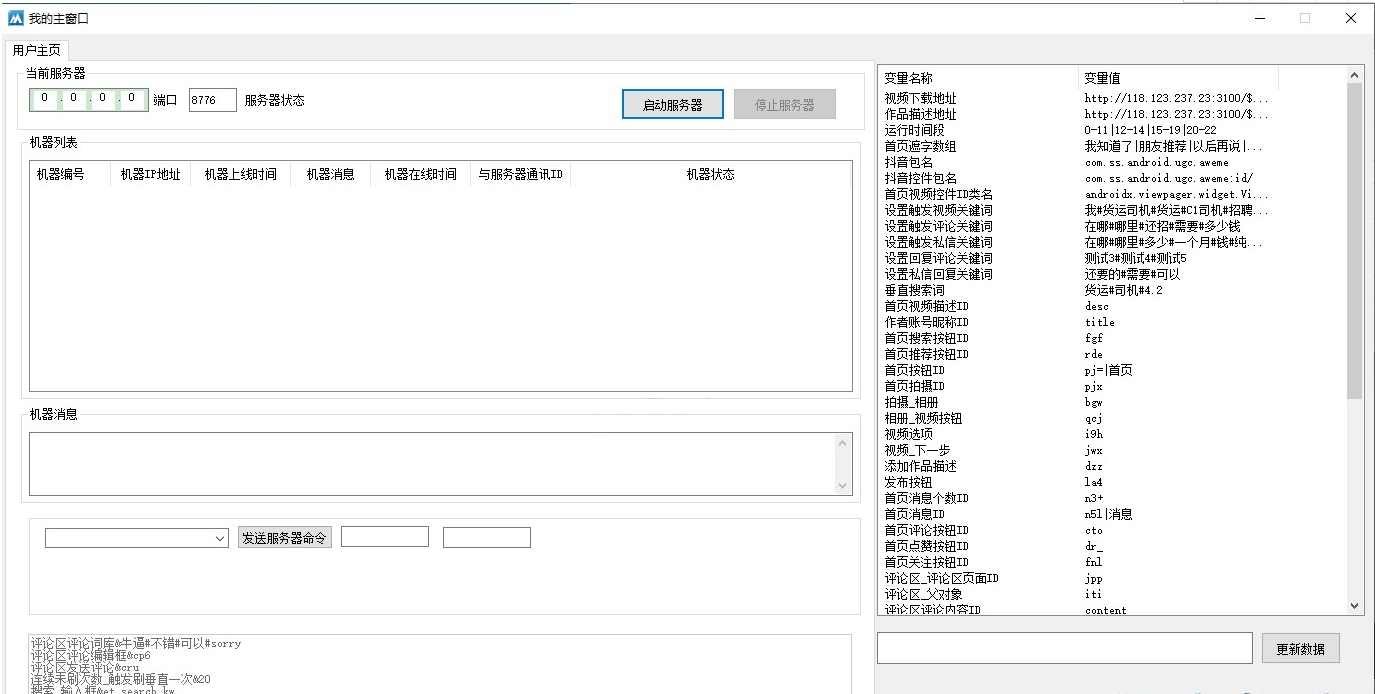Click inside the server IP address field
The height and width of the screenshot is (694, 1375).
pos(88,99)
